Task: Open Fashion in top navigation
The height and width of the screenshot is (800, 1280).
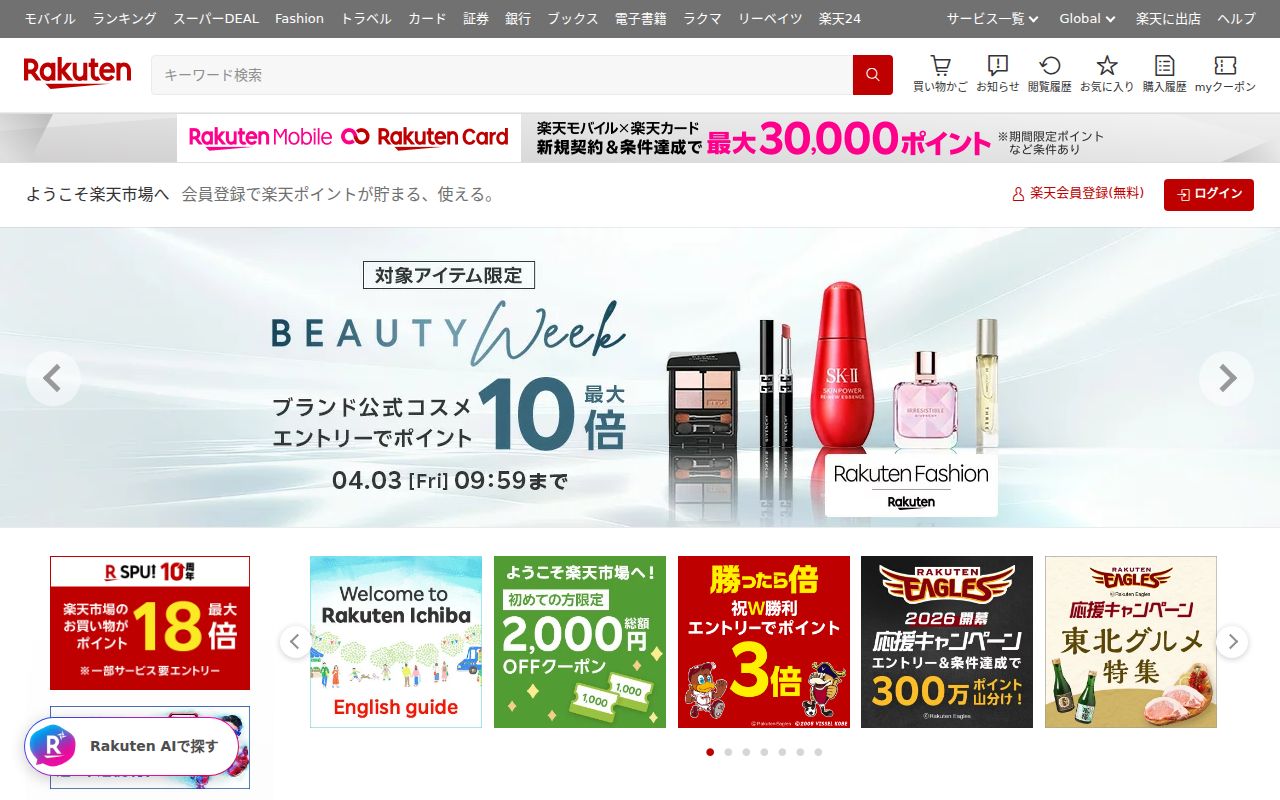Action: tap(300, 19)
